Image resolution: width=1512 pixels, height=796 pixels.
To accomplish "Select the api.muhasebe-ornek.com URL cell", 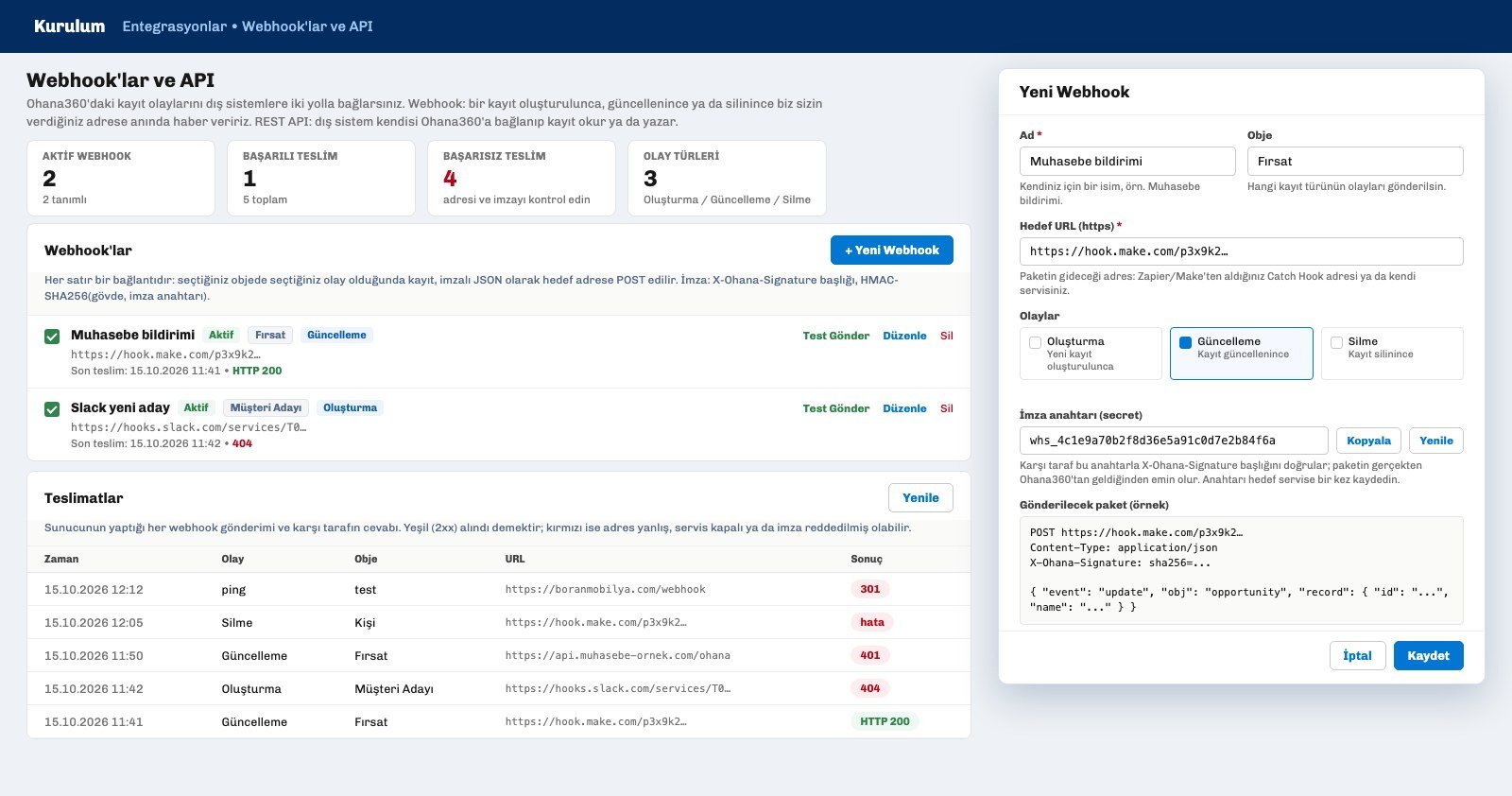I will pyautogui.click(x=618, y=656).
